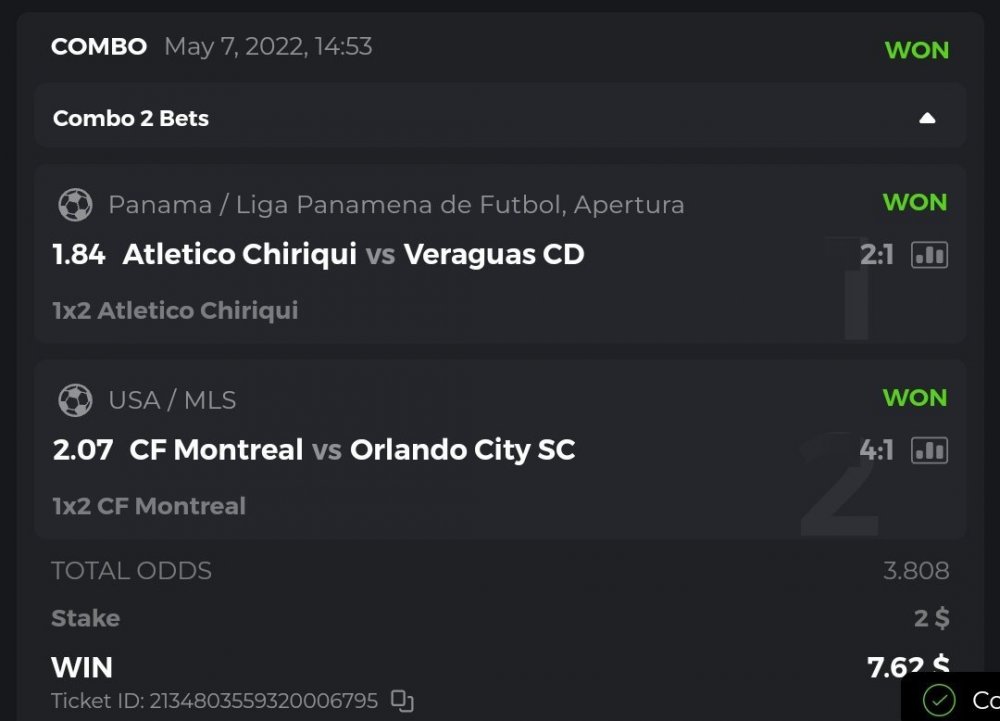Collapse the Combo 2 Bets section arrow
Viewport: 1000px width, 721px height.
point(927,118)
